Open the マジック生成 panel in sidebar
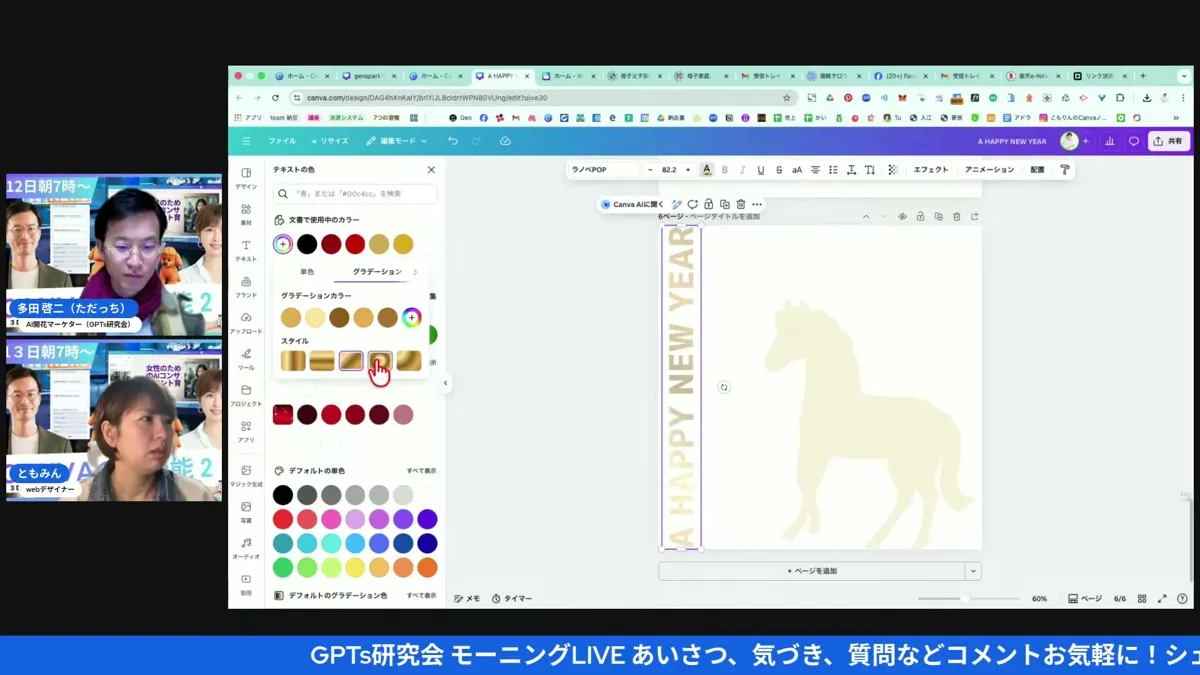Image resolution: width=1200 pixels, height=675 pixels. [246, 476]
